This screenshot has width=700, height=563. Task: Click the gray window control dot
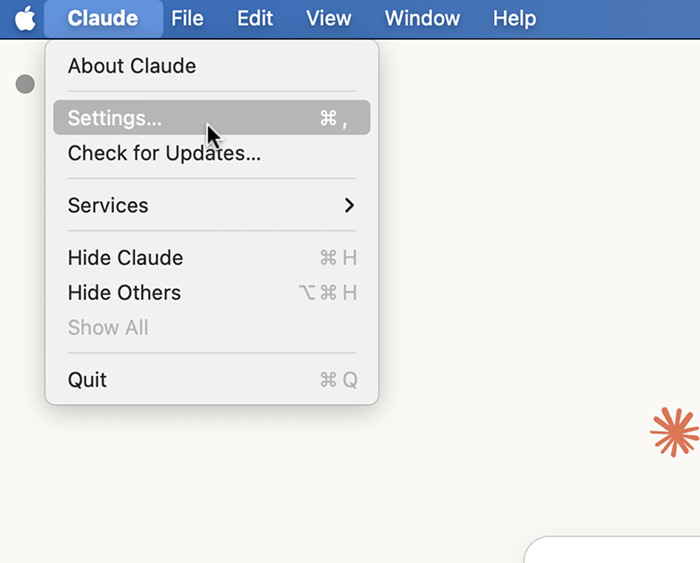coord(25,84)
